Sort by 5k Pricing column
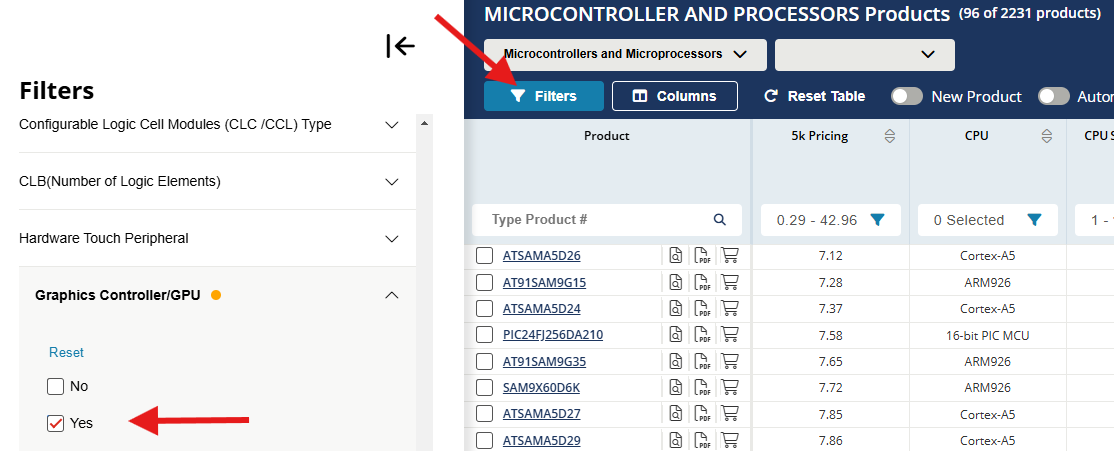This screenshot has width=1114, height=451. click(x=889, y=136)
